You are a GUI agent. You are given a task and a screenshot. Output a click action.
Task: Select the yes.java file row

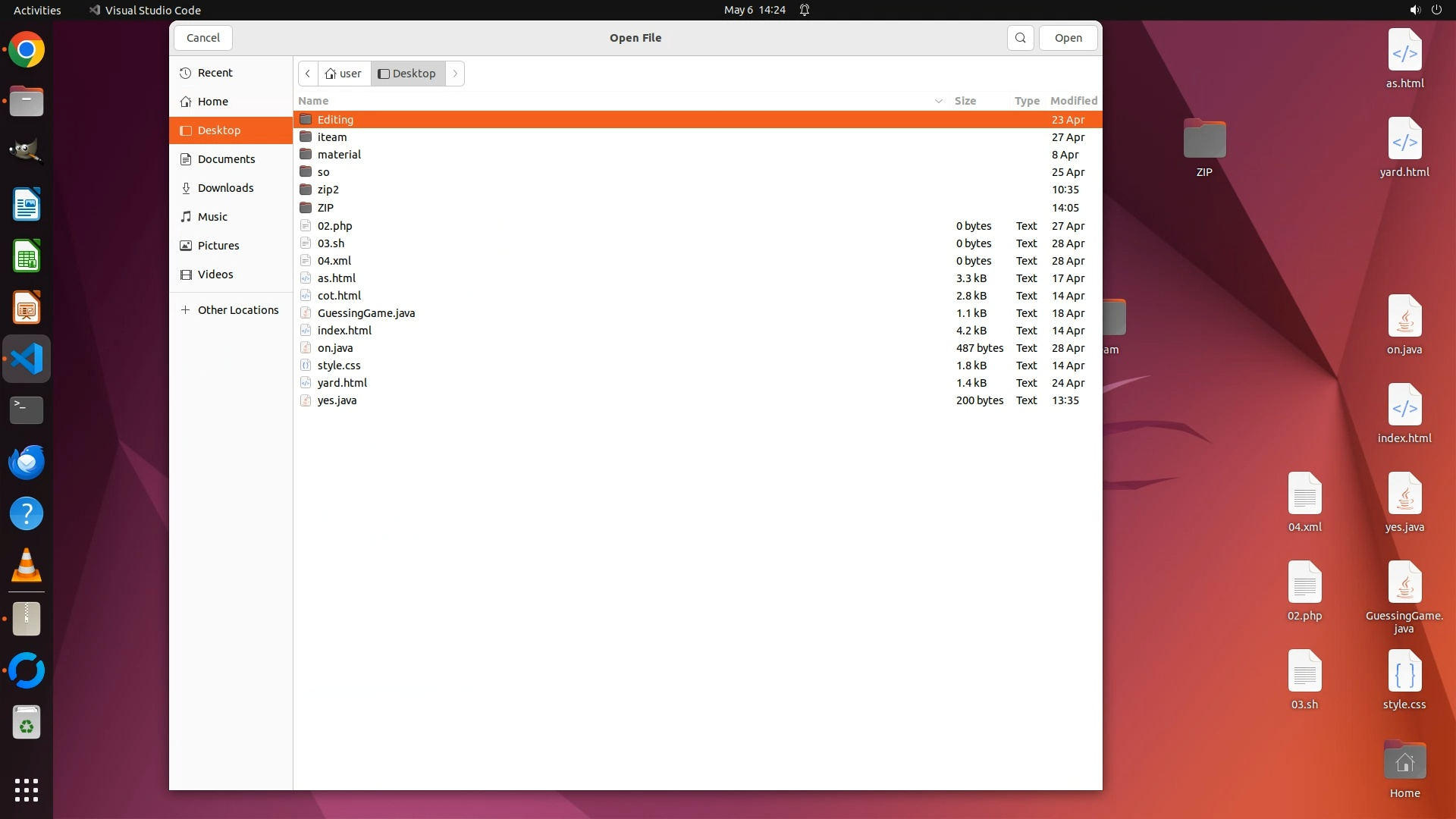(x=337, y=400)
